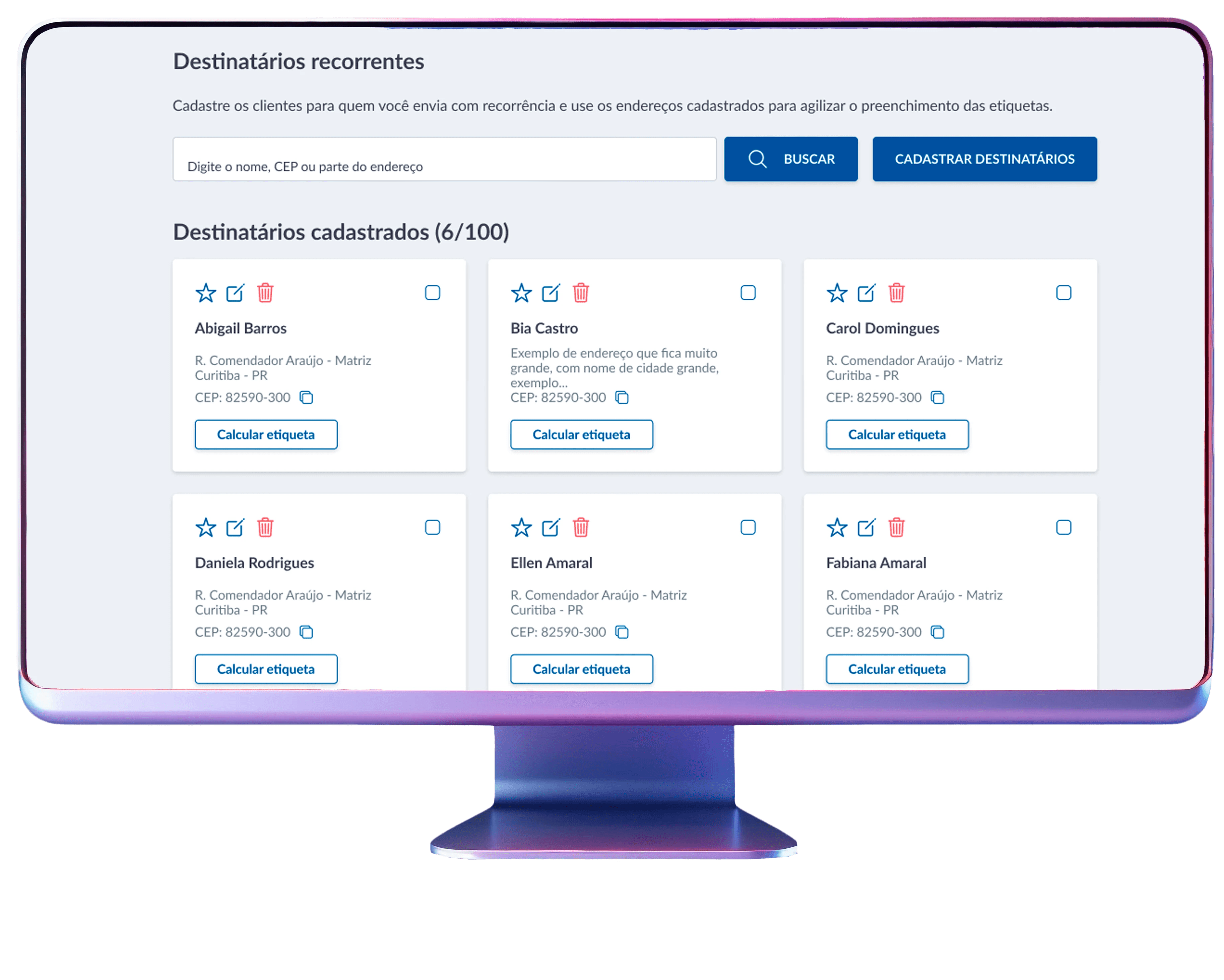Star the Daniela Rodrigues recipient
1224x980 pixels.
coord(205,528)
